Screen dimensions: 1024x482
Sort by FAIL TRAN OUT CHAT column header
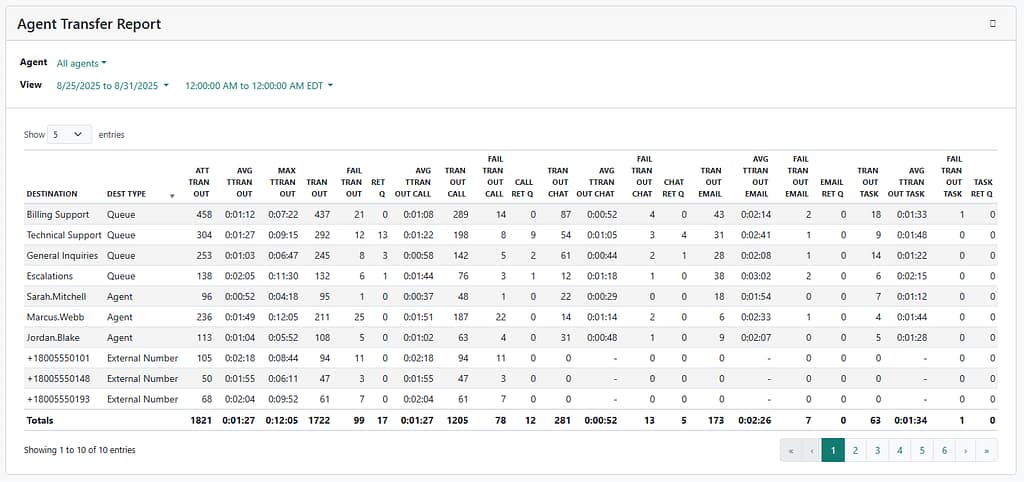(x=644, y=176)
